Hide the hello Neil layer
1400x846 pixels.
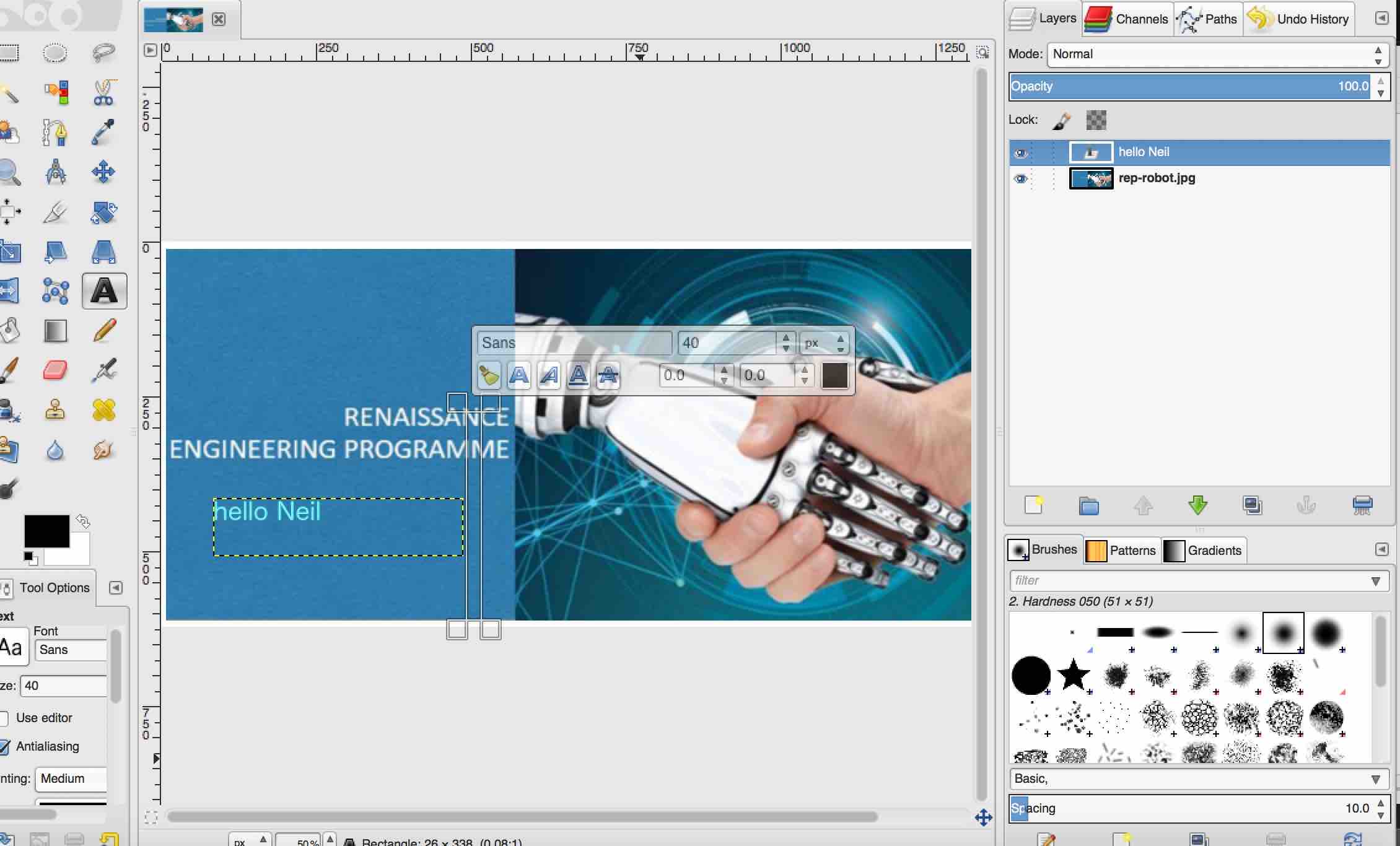tap(1021, 152)
